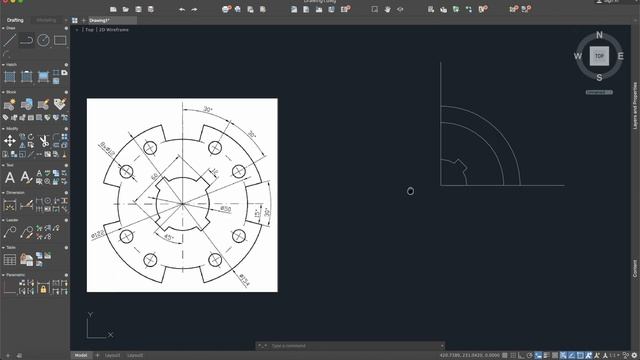Collapse the Dimension panel section
Image resolution: width=640 pixels, height=360 pixels.
click(x=3, y=193)
